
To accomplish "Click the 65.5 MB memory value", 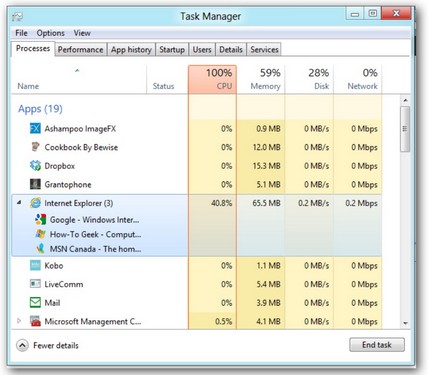I will click(x=266, y=203).
